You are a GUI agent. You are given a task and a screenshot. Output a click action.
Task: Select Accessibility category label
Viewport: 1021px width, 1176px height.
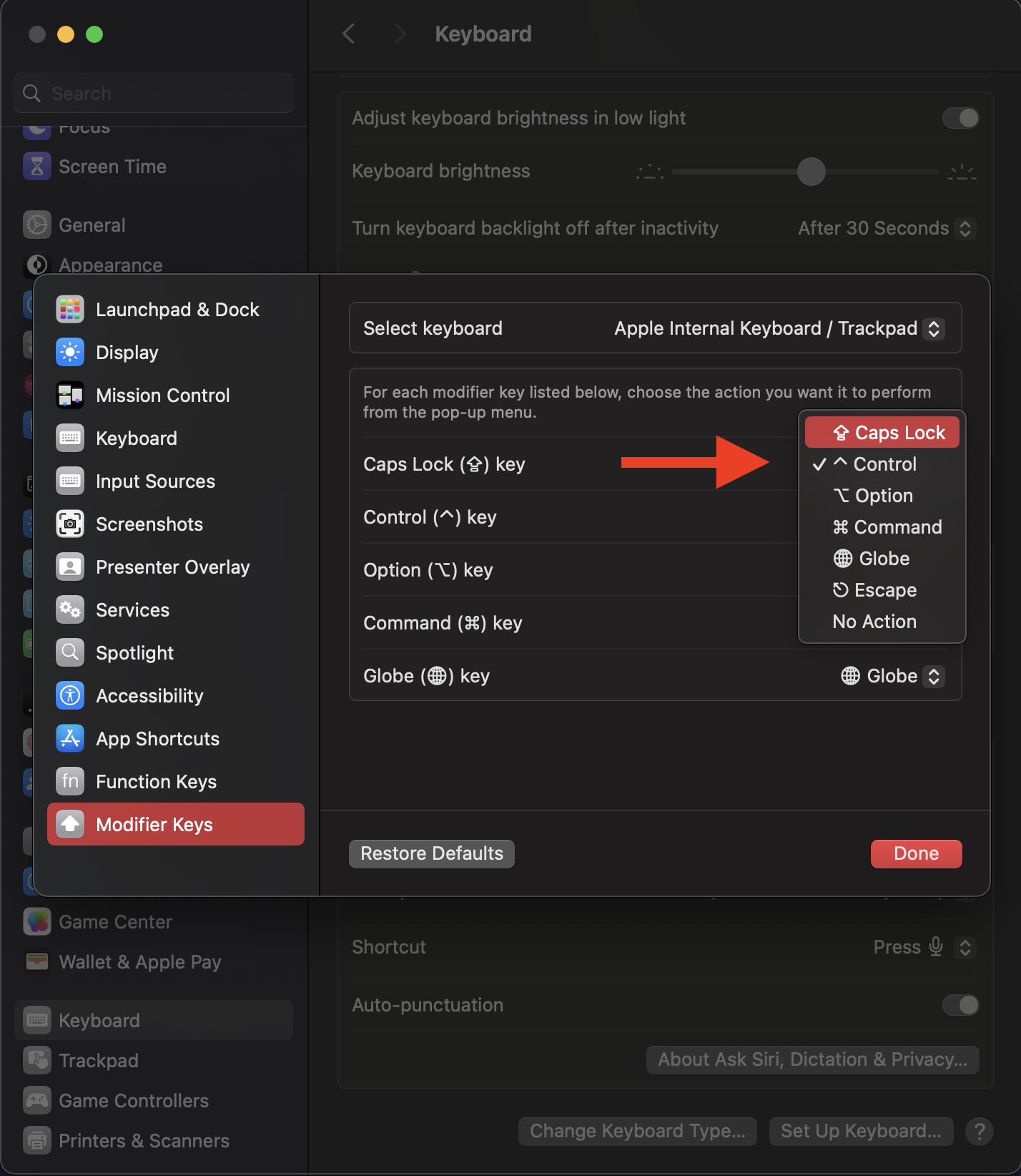[x=150, y=696]
